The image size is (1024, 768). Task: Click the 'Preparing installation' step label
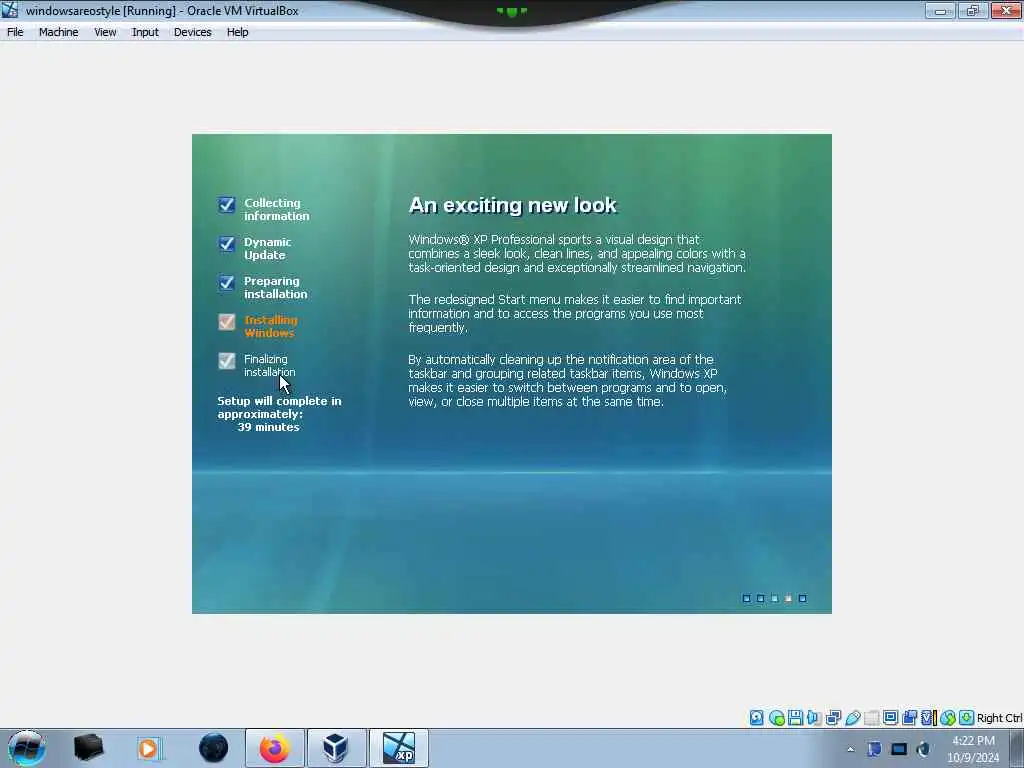[x=275, y=288]
